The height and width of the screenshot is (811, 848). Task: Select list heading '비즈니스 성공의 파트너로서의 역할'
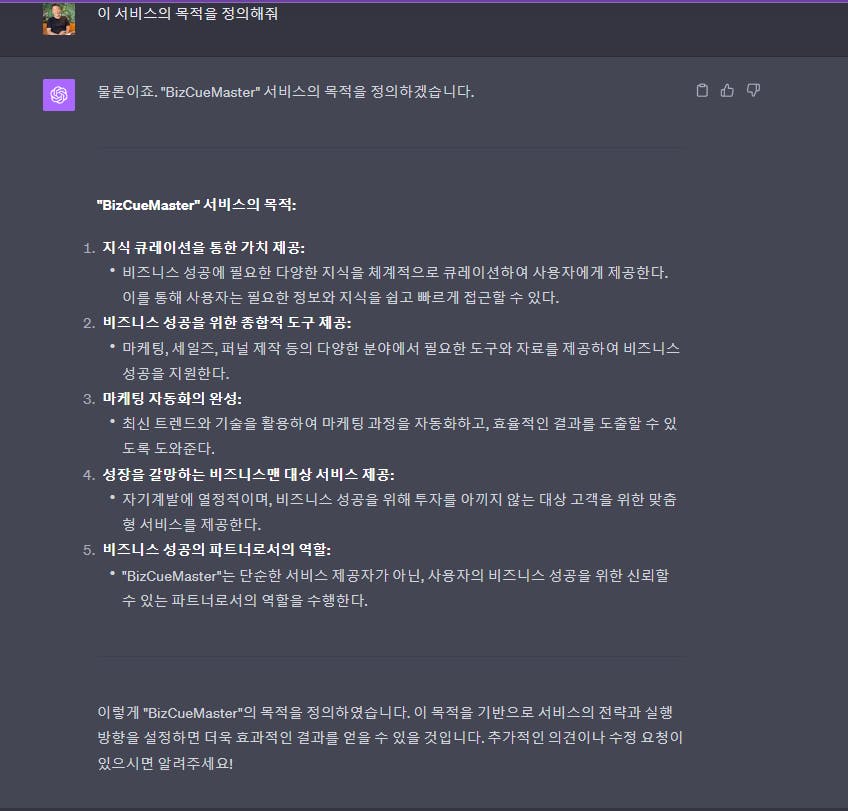(216, 550)
